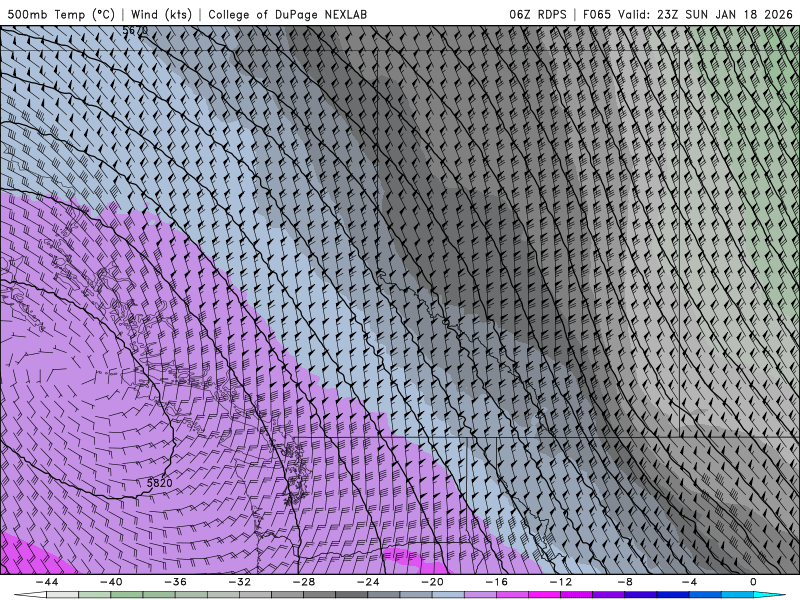The height and width of the screenshot is (600, 800).
Task: Click the cyan arrow end of the colorbar
Action: point(769,595)
